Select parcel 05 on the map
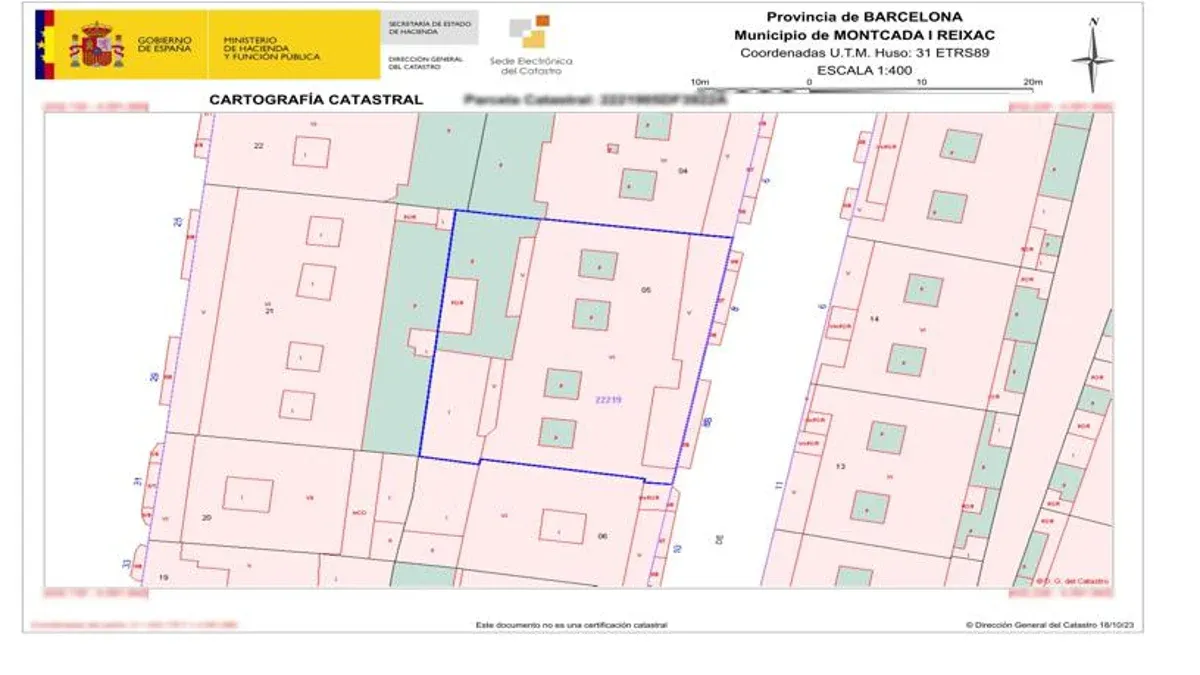1200x675 pixels. [x=646, y=290]
